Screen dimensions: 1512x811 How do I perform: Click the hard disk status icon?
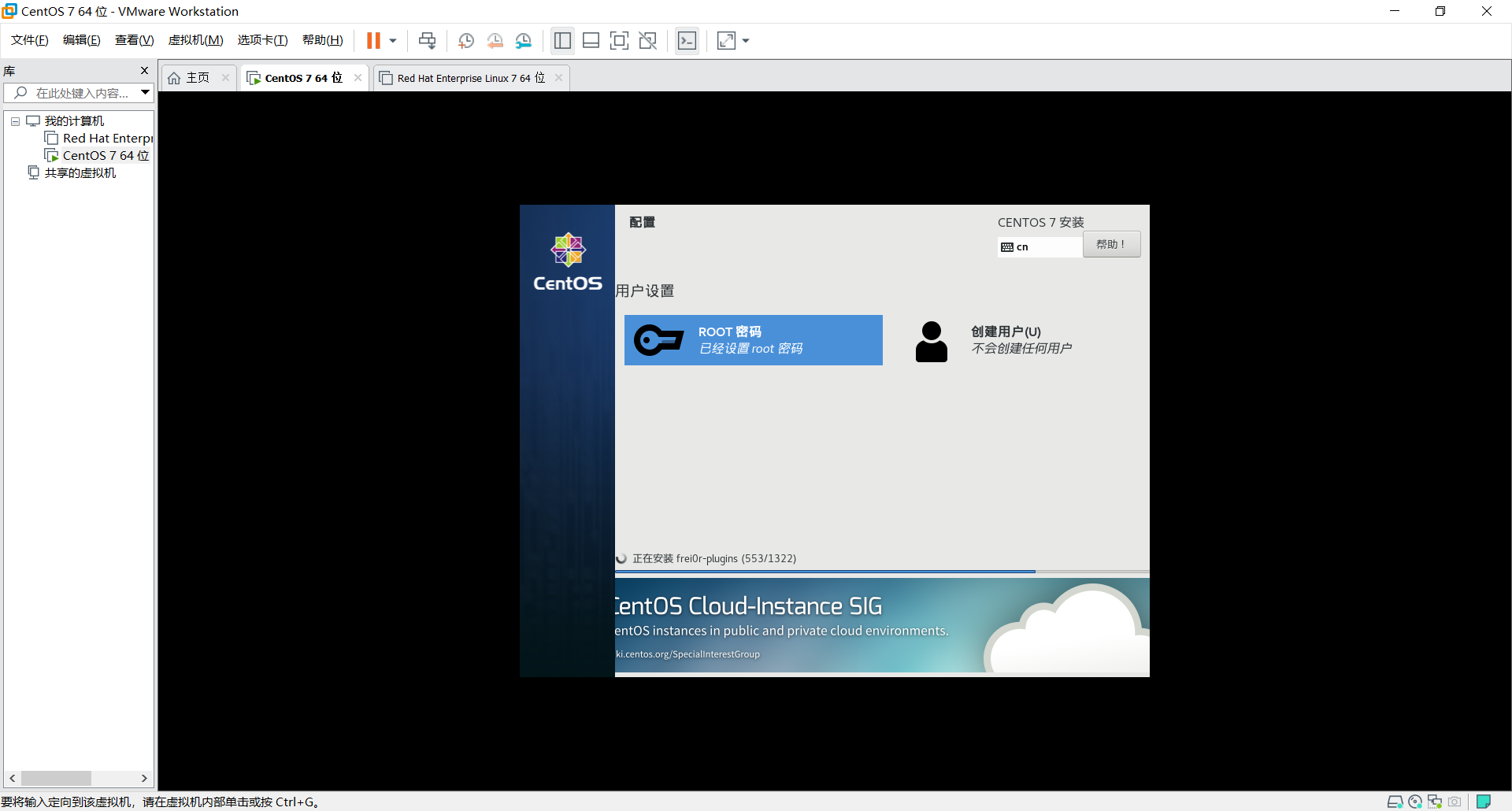click(x=1395, y=802)
